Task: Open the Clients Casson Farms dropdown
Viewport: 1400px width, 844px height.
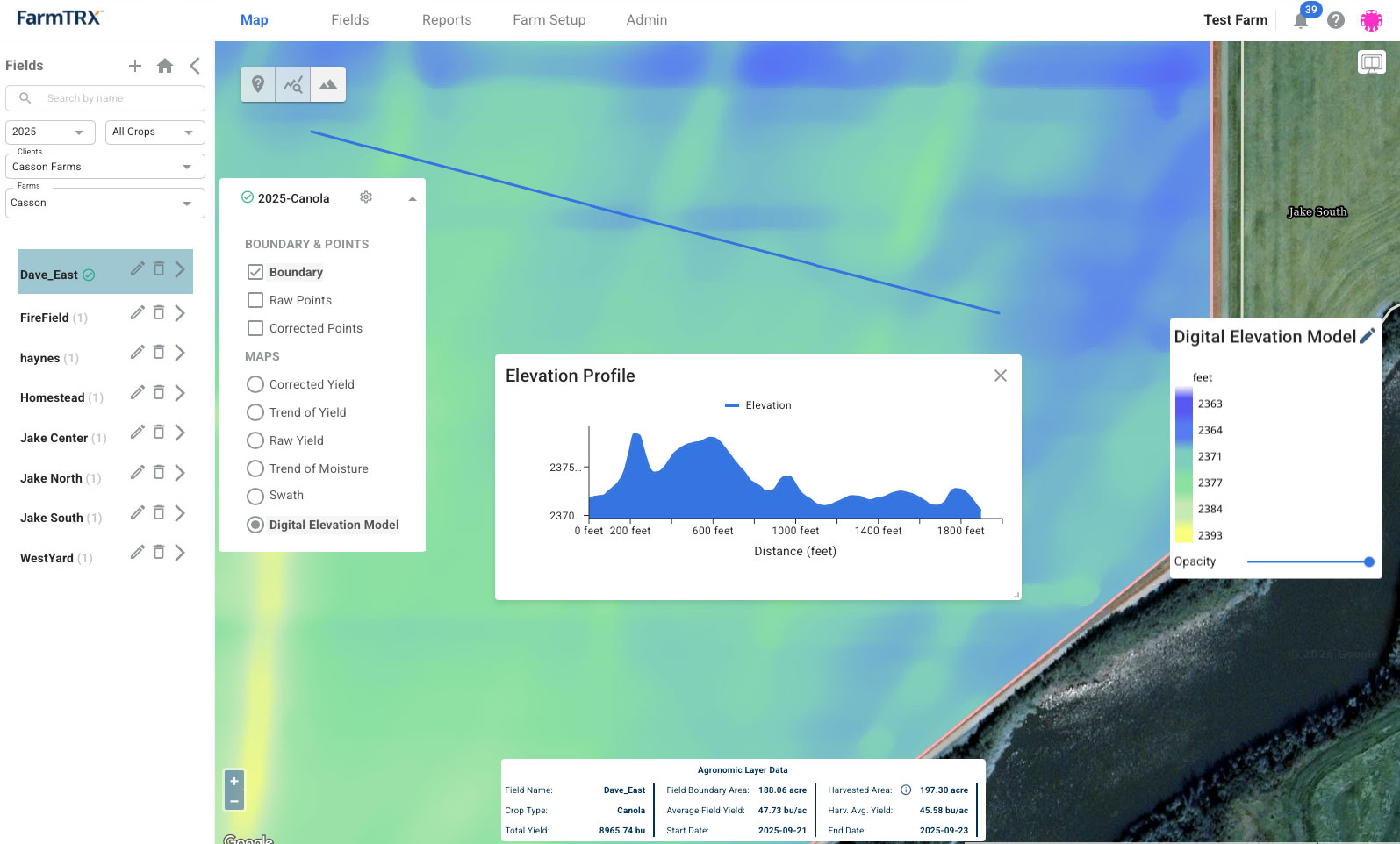Action: 104,166
